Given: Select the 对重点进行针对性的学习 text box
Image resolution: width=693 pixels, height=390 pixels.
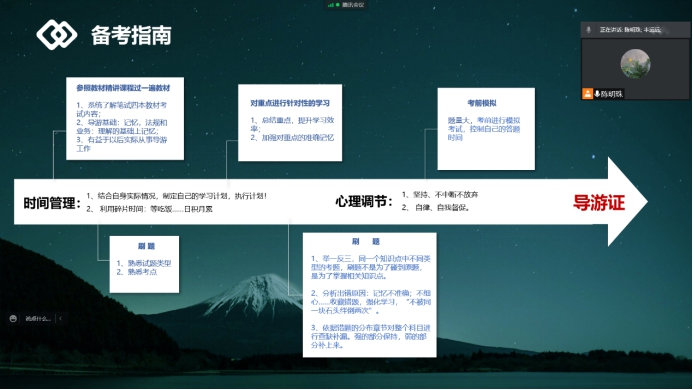Looking at the screenshot, I should [x=290, y=122].
